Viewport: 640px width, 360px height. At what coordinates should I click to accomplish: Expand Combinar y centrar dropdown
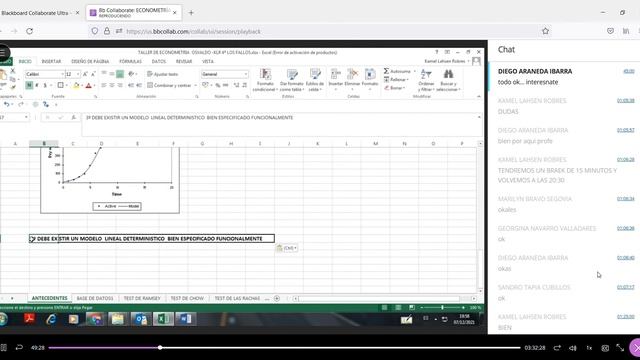[196, 85]
